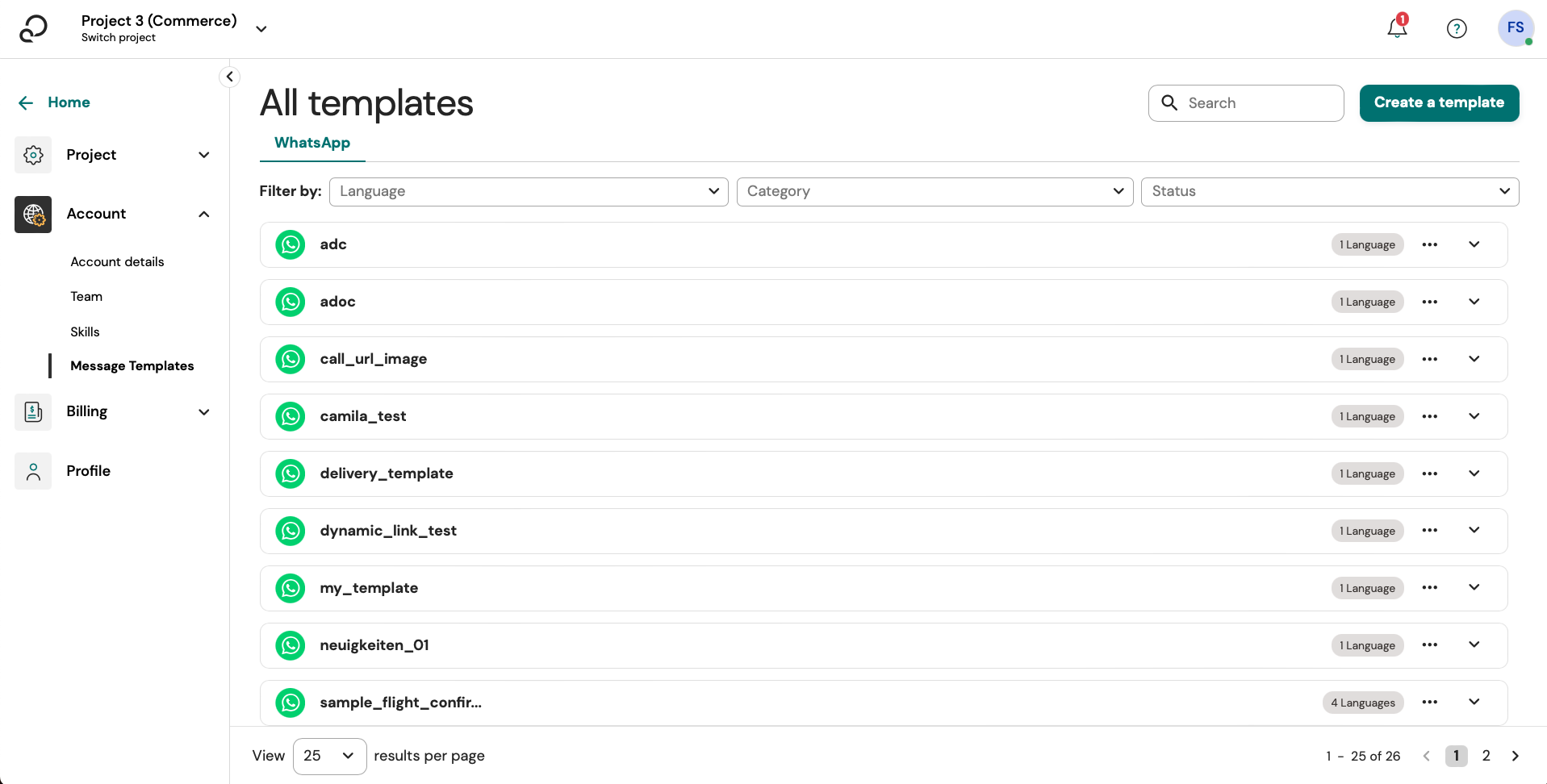Screen dimensions: 1547x784
Task: Expand the my_template row
Action: point(1474,588)
